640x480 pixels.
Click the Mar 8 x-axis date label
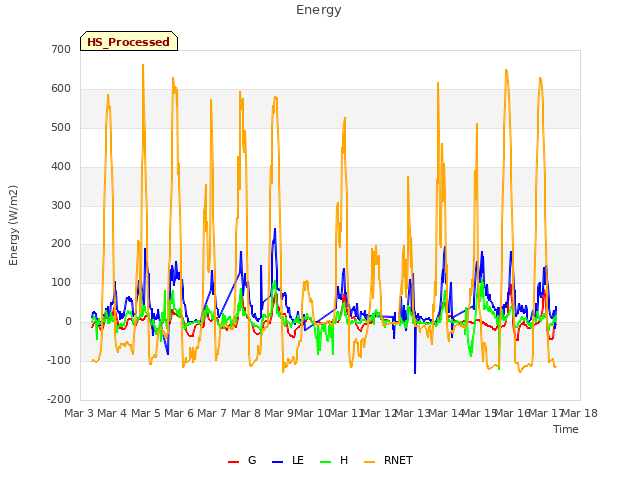pyautogui.click(x=246, y=413)
